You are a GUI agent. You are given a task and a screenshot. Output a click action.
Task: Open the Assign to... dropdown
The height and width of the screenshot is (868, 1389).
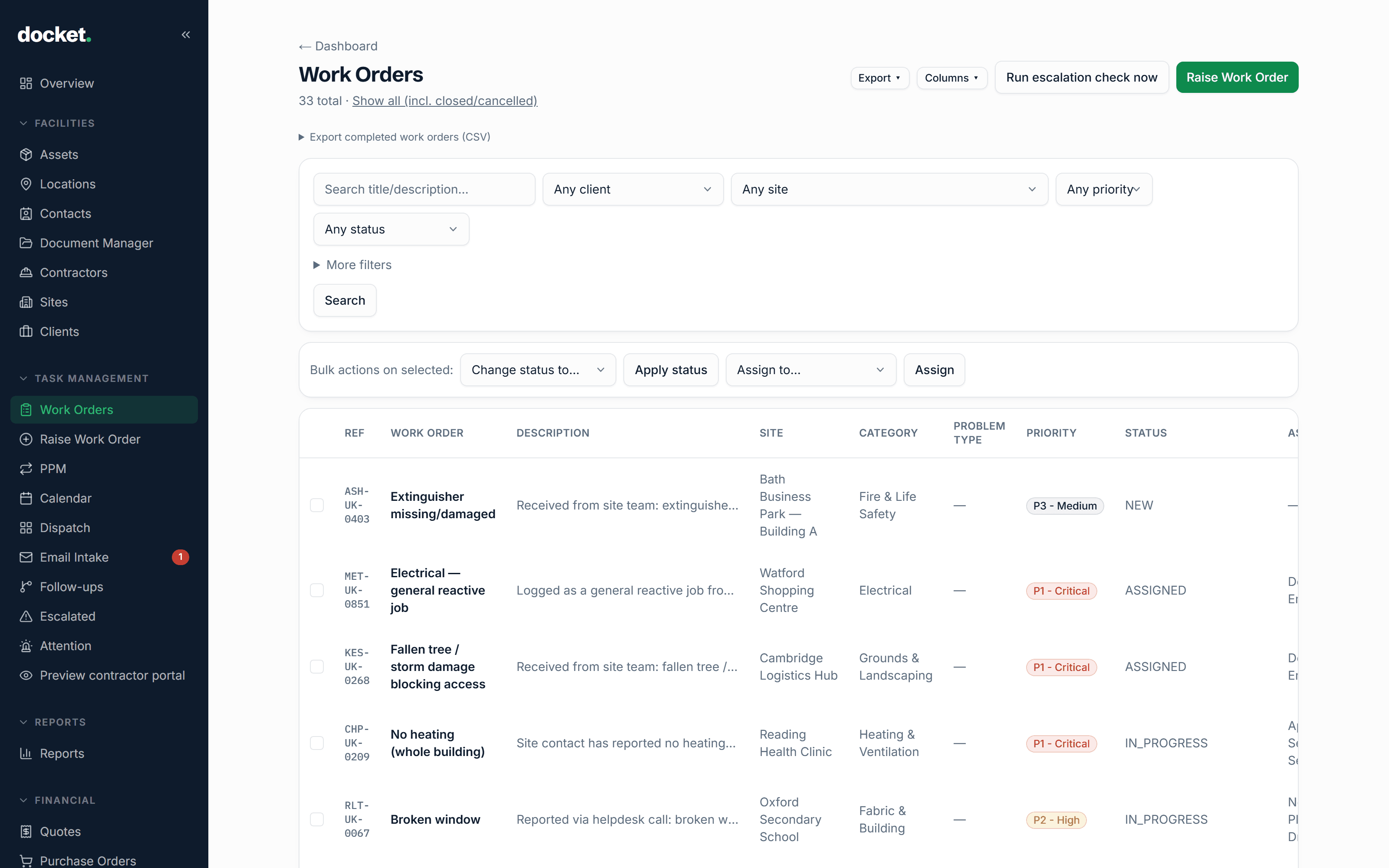(x=810, y=370)
